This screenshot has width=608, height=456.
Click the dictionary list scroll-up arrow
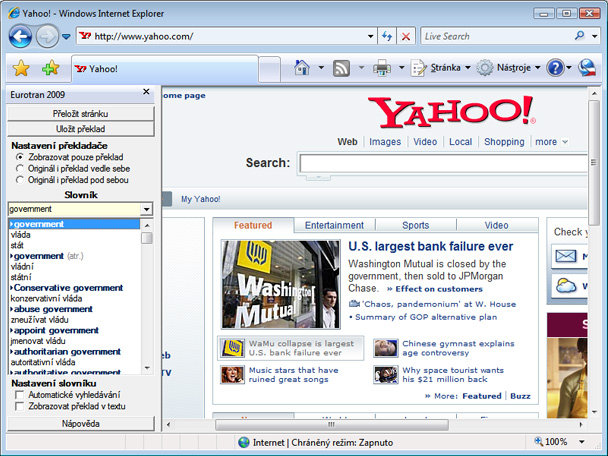(147, 225)
